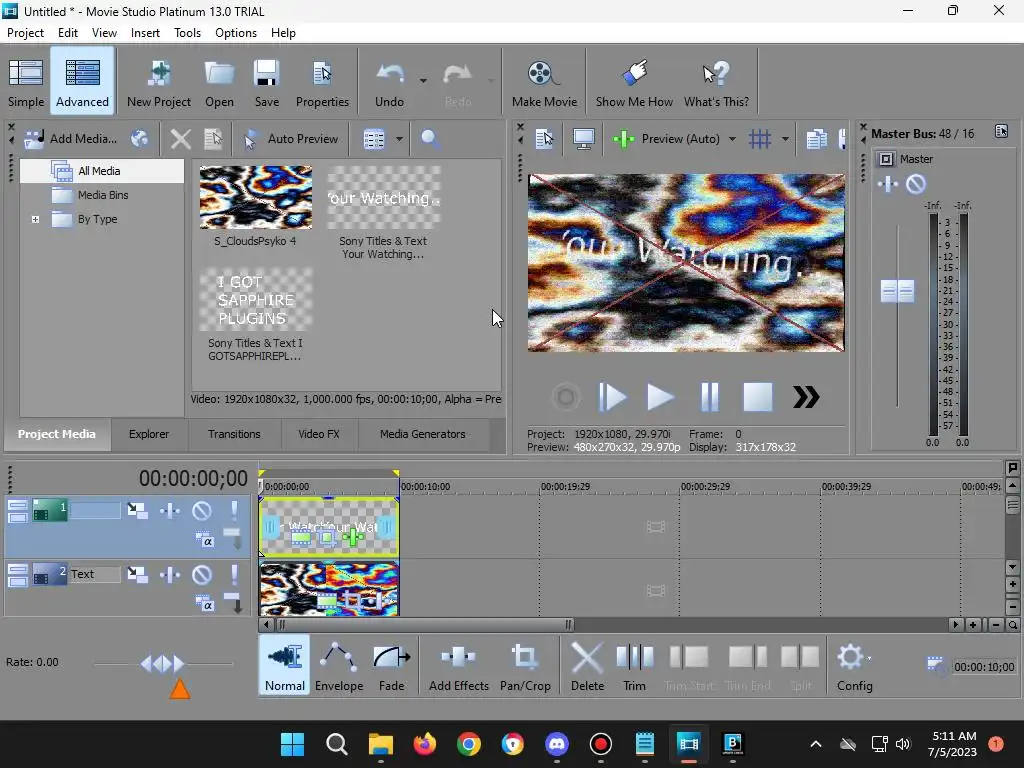Toggle Auto Preview in Project Media
Viewport: 1024px width, 768px height.
click(291, 138)
